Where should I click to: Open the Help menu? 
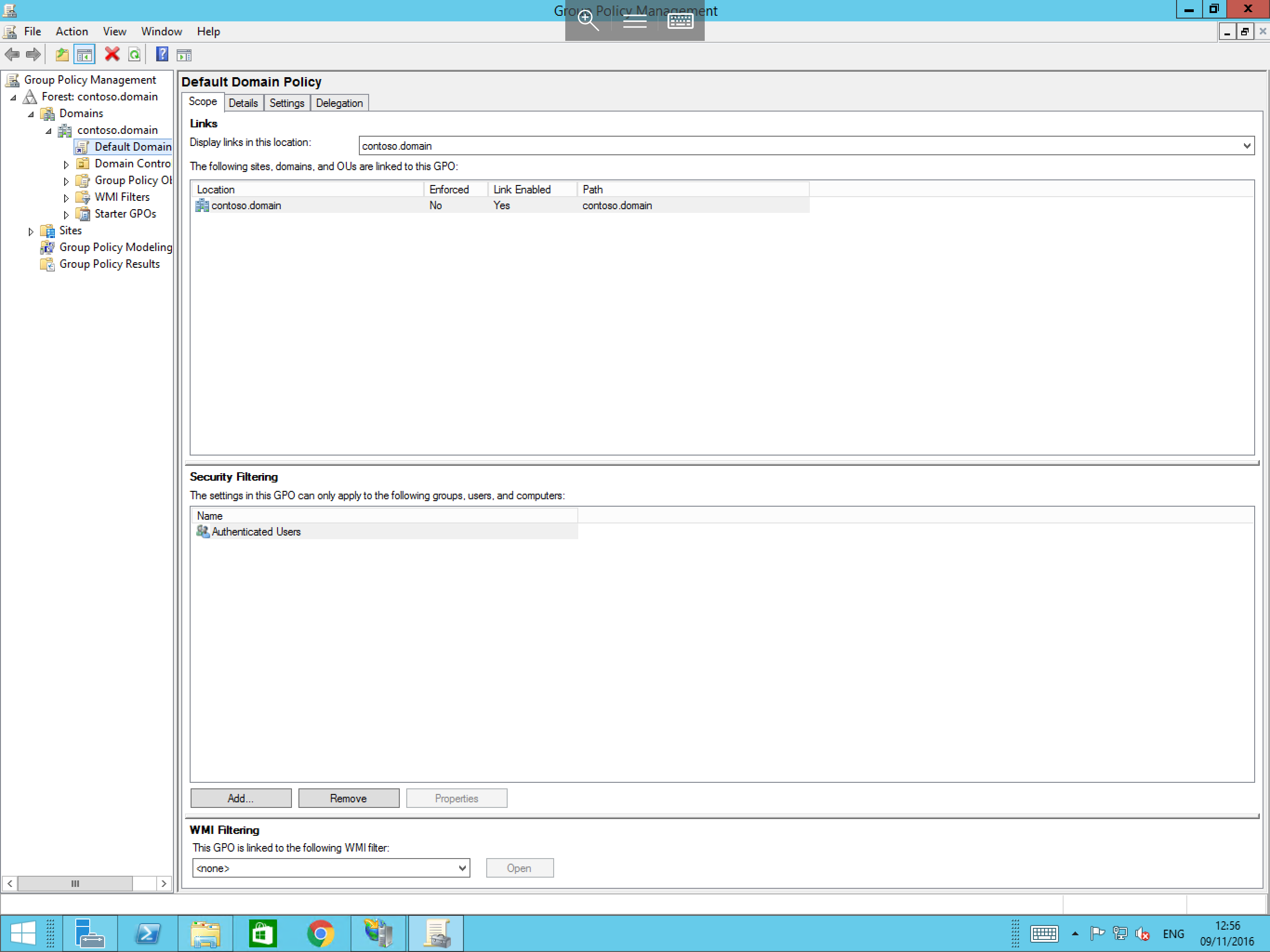coord(208,32)
